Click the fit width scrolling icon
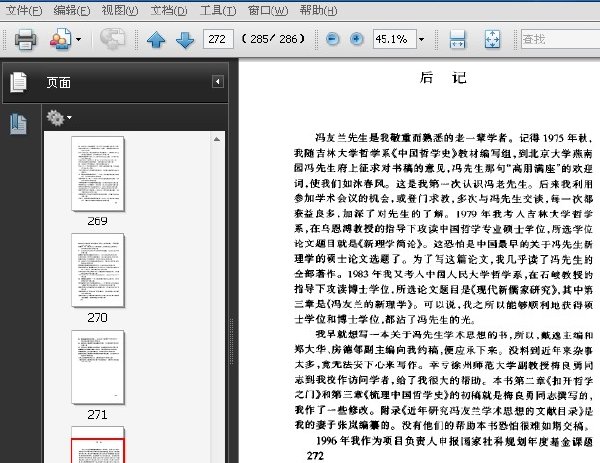The height and width of the screenshot is (463, 600). pos(458,39)
